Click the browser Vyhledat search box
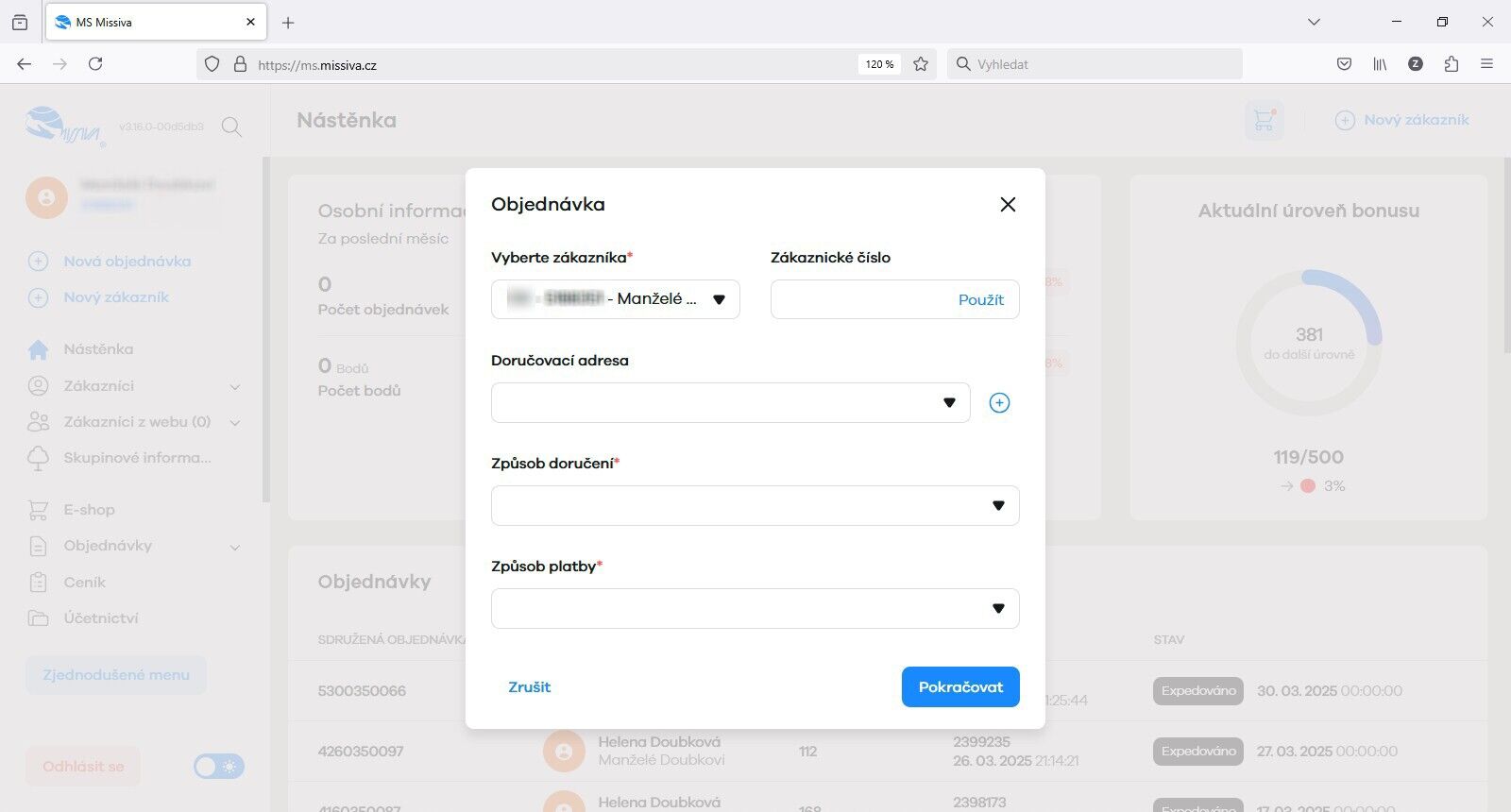Image resolution: width=1511 pixels, height=812 pixels. pos(1095,64)
